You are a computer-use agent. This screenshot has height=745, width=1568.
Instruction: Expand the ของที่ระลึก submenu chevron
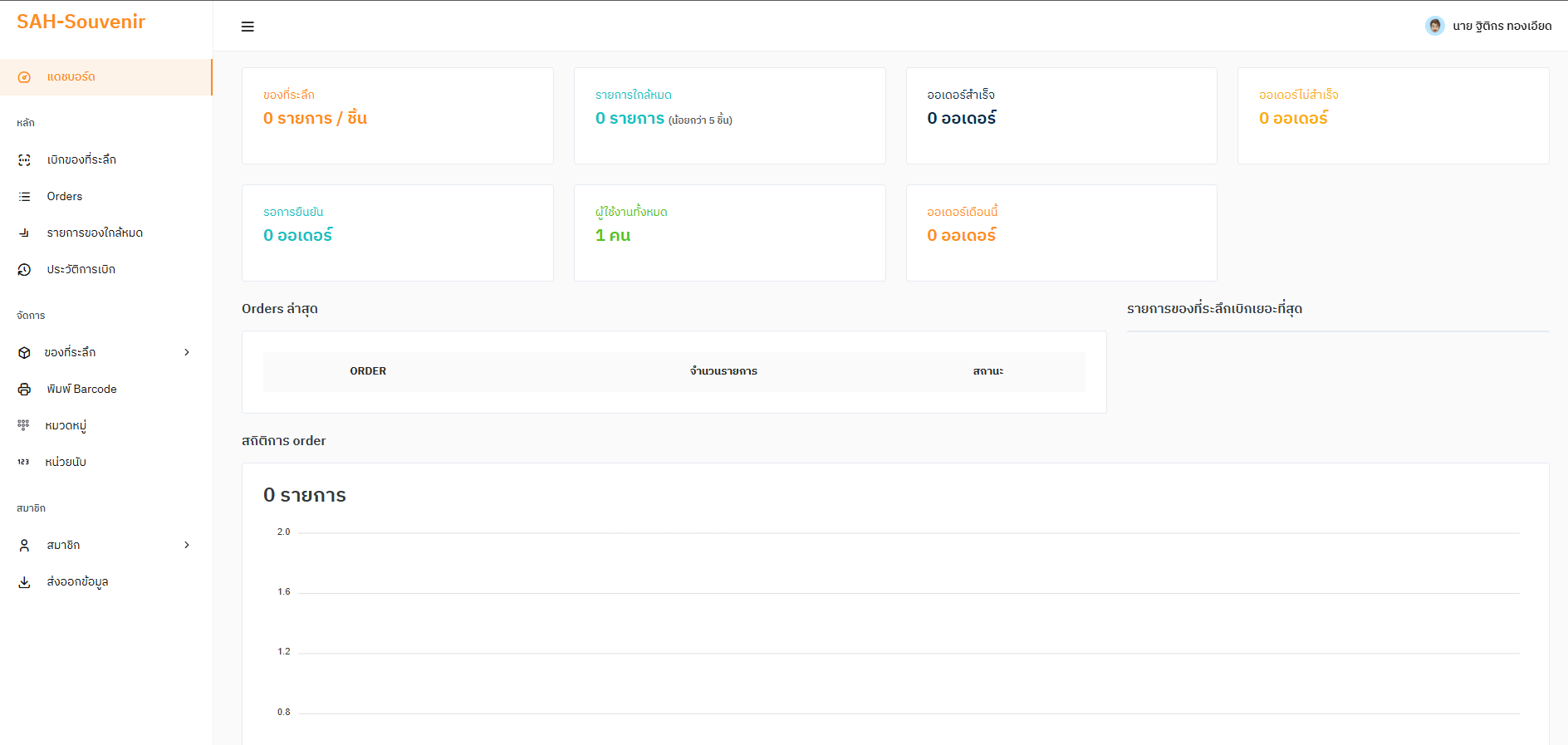[x=187, y=352]
